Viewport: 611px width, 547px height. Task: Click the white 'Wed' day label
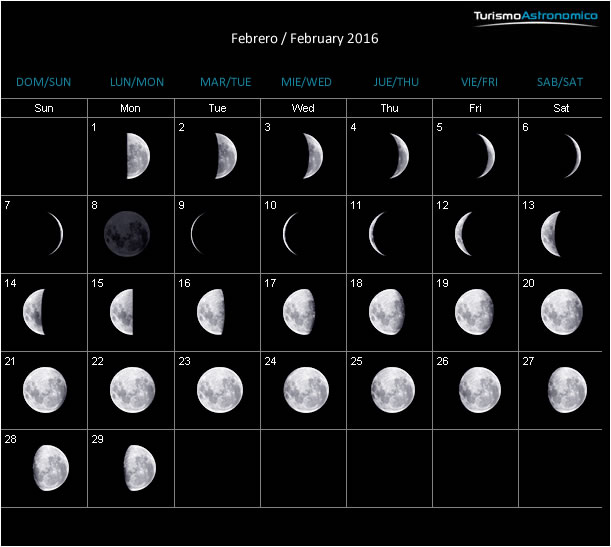point(303,108)
